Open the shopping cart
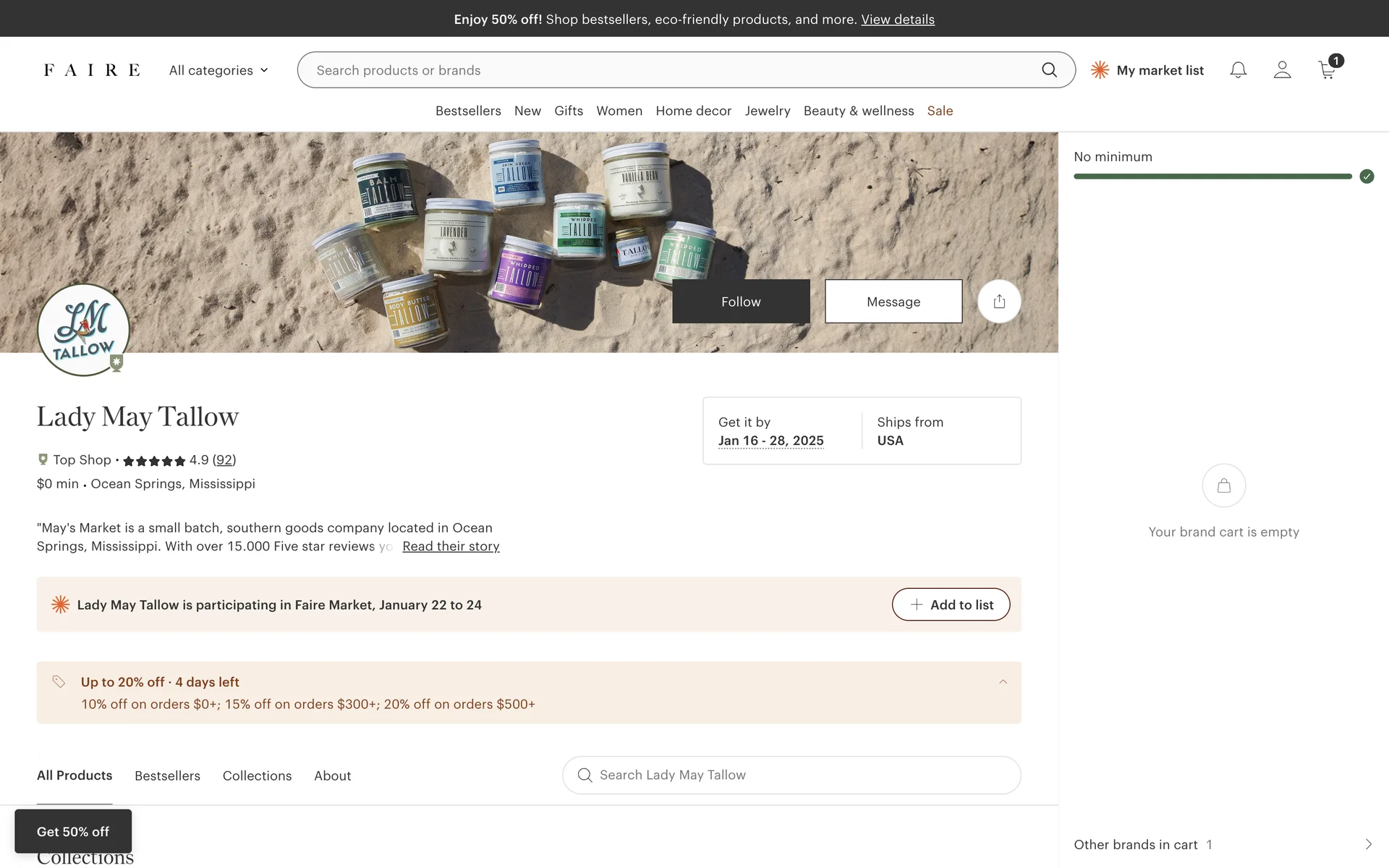The height and width of the screenshot is (868, 1389). click(1328, 70)
